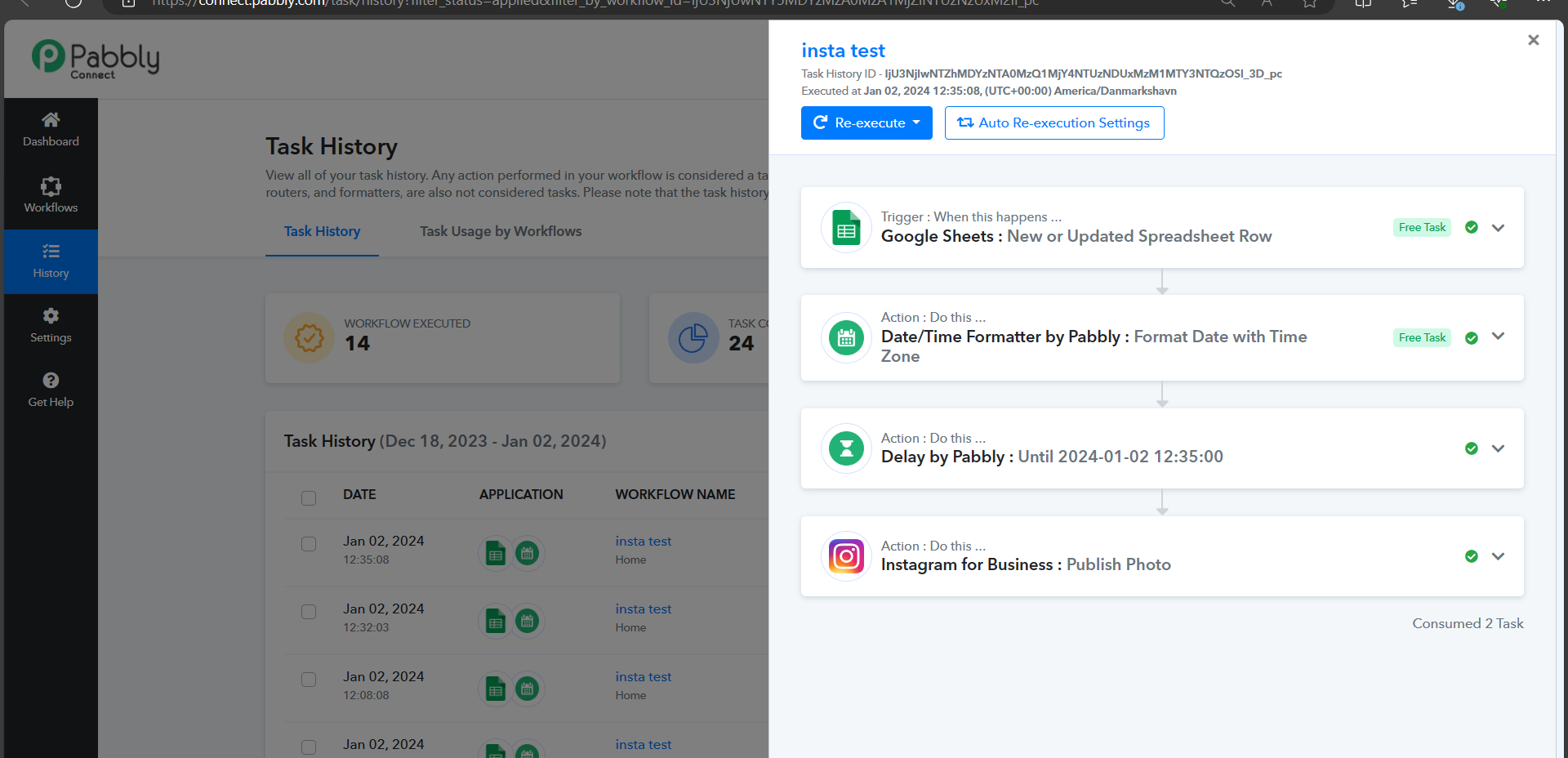The width and height of the screenshot is (1568, 758).
Task: Click success checkmark on Delay by Pabbly step
Action: [1472, 448]
